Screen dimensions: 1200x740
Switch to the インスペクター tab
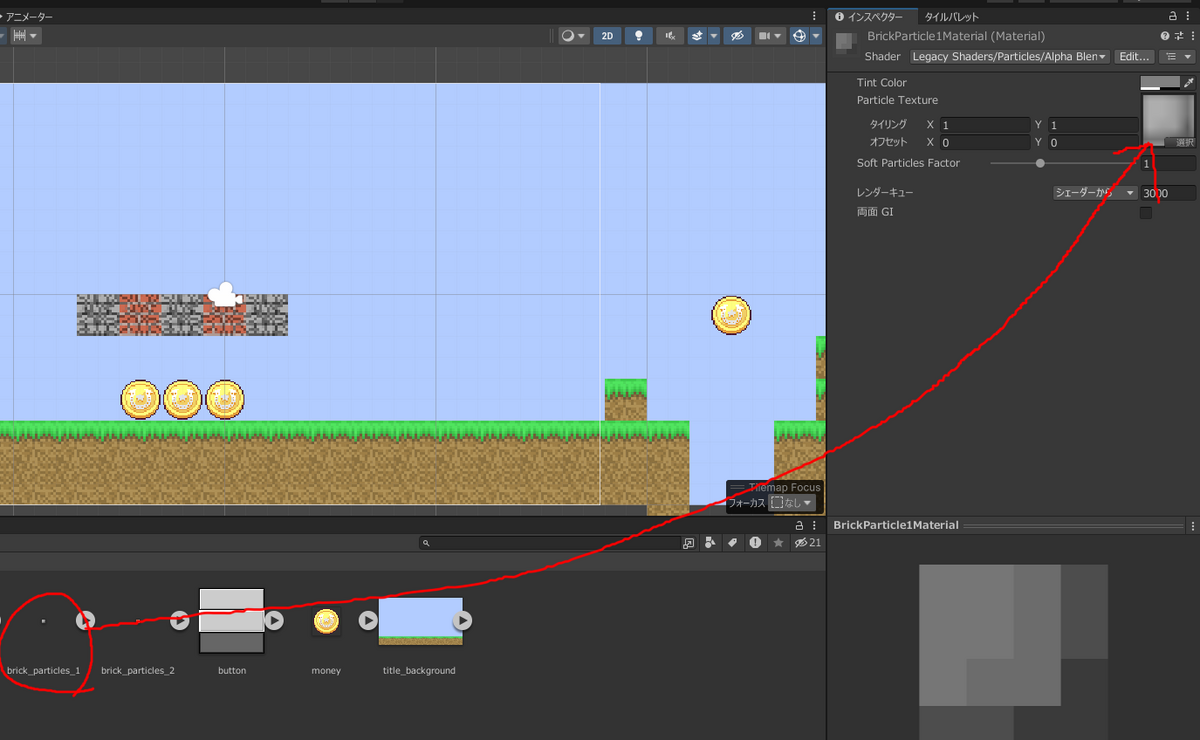click(x=874, y=17)
